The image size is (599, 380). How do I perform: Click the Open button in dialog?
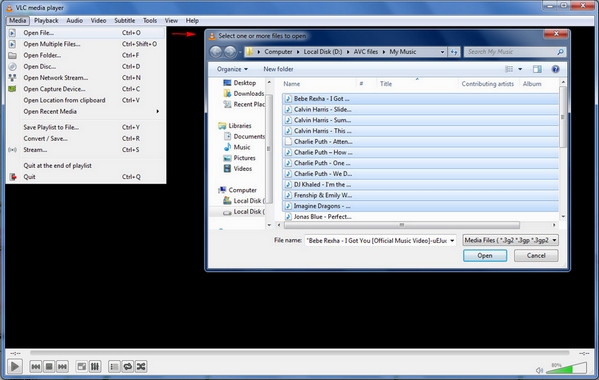click(485, 255)
